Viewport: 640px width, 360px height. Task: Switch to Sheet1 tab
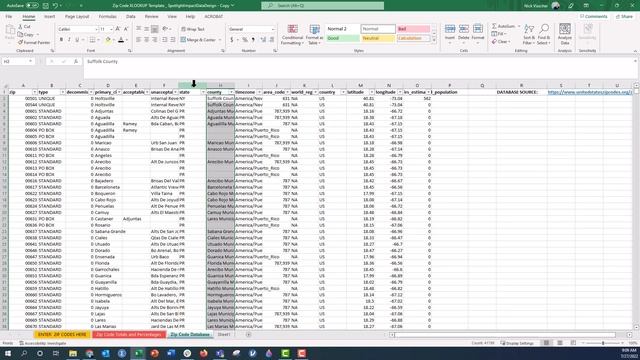[x=224, y=334]
